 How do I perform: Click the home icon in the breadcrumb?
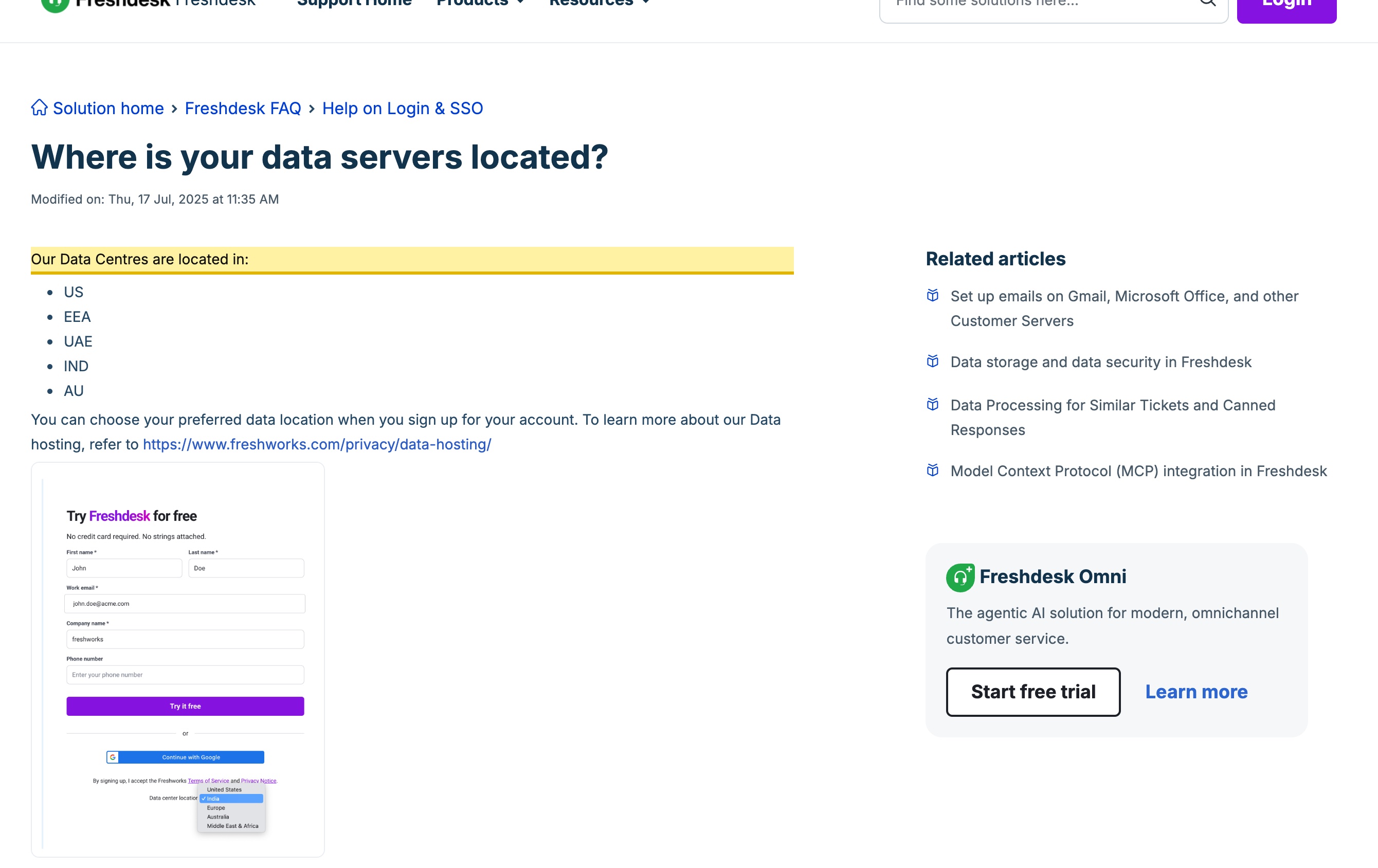39,107
